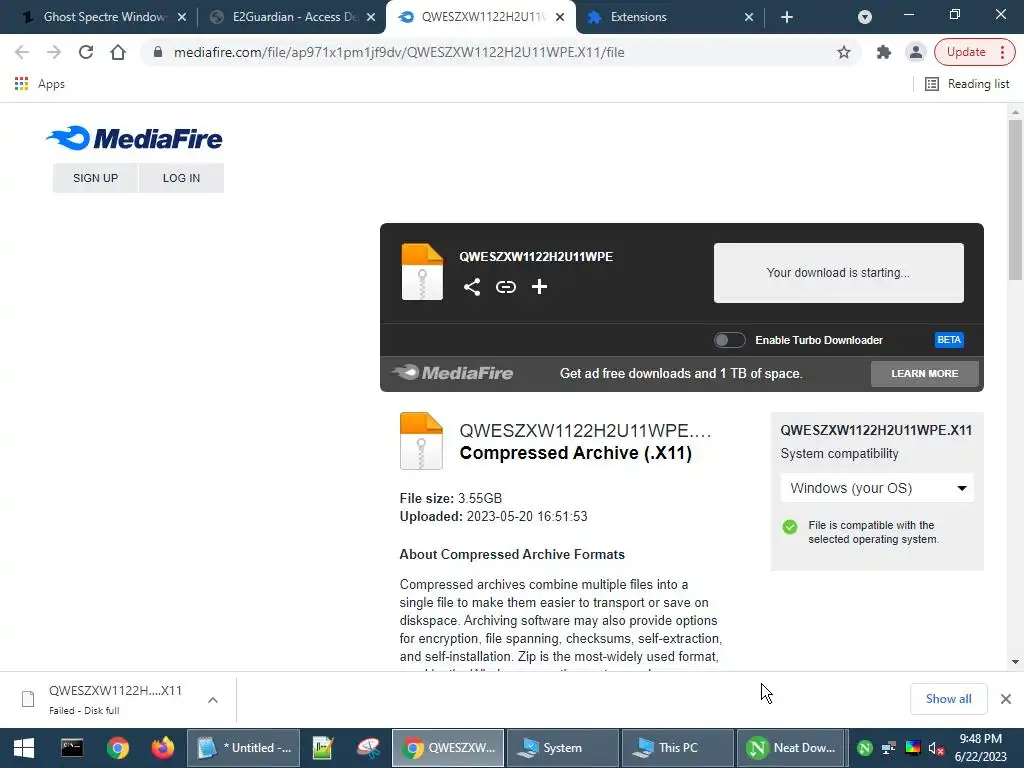Open pinned Chrome icon in taskbar

(118, 748)
